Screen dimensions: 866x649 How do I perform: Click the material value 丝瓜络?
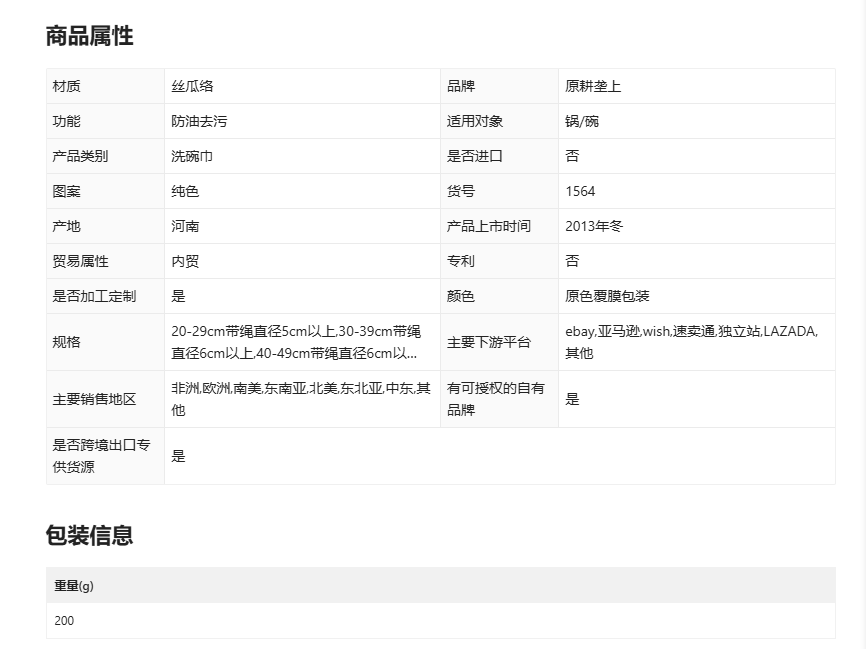click(x=192, y=86)
